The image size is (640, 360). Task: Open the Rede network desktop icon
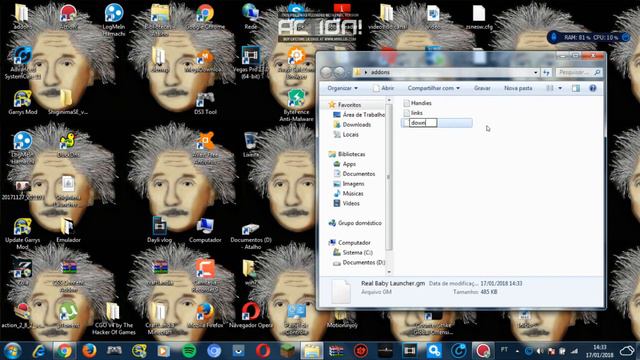(251, 17)
